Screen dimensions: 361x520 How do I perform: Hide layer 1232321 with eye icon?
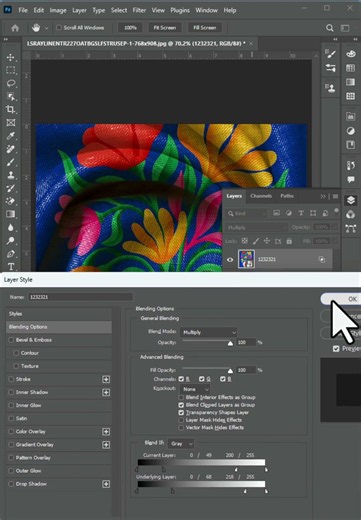[230, 260]
